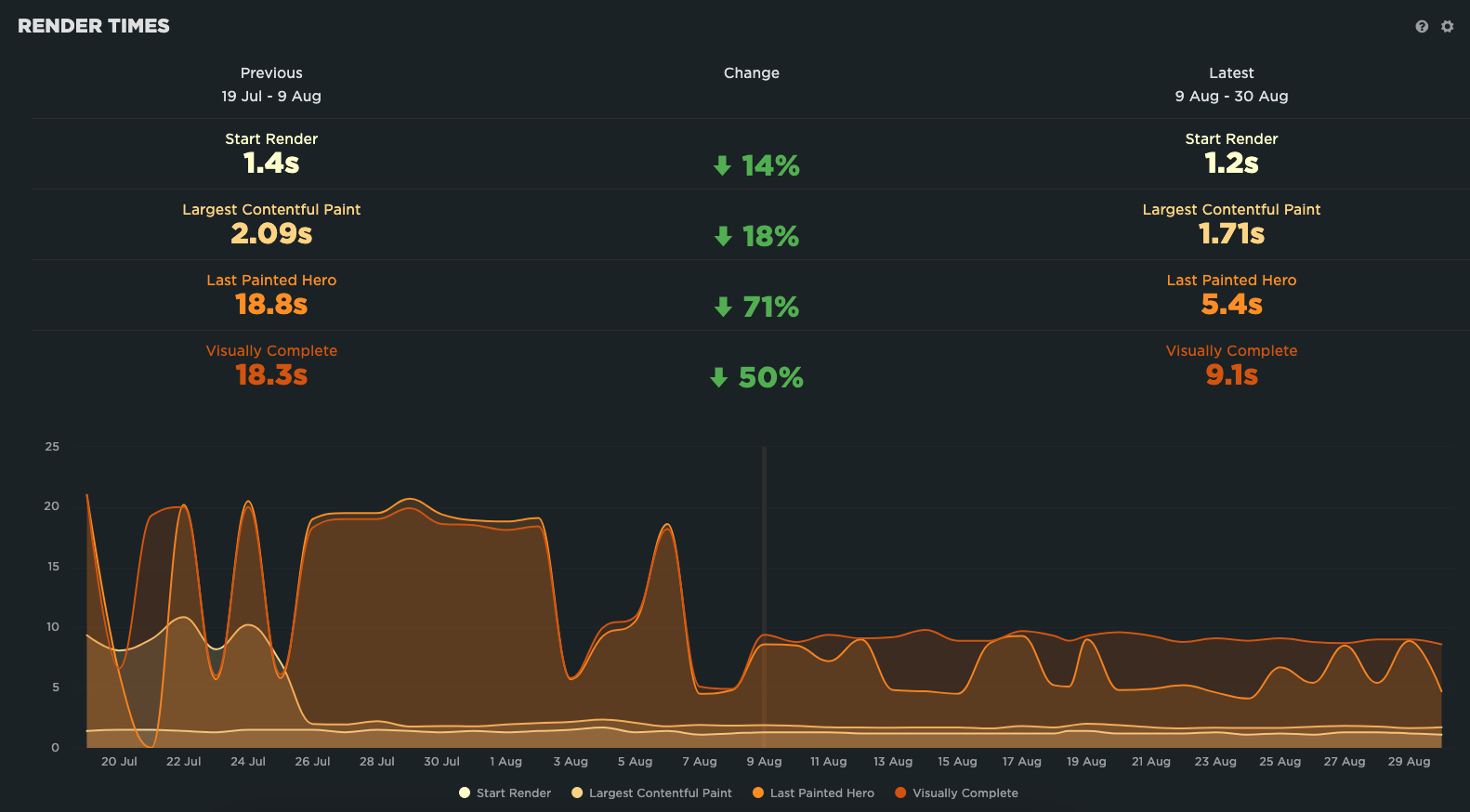This screenshot has width=1470, height=812.
Task: Click the green down arrow beside 18%
Action: 723,237
